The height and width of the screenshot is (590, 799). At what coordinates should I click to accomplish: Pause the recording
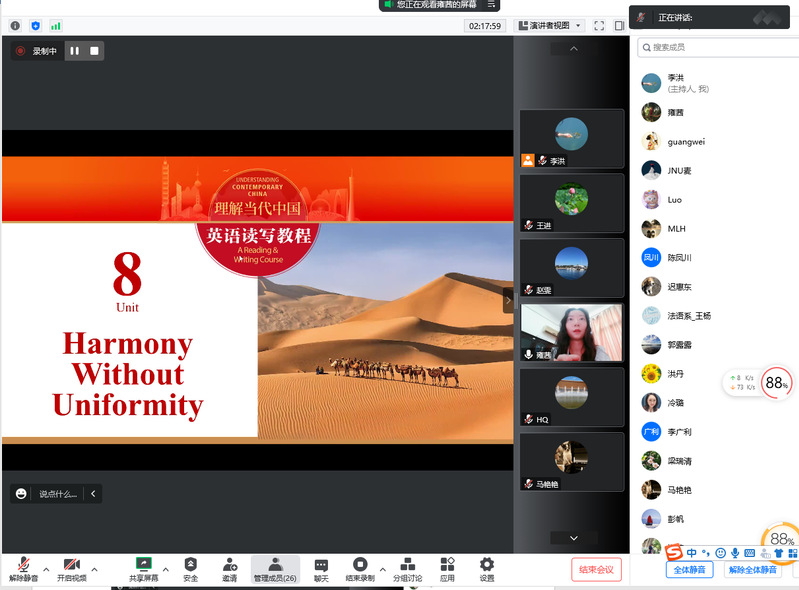pyautogui.click(x=74, y=51)
